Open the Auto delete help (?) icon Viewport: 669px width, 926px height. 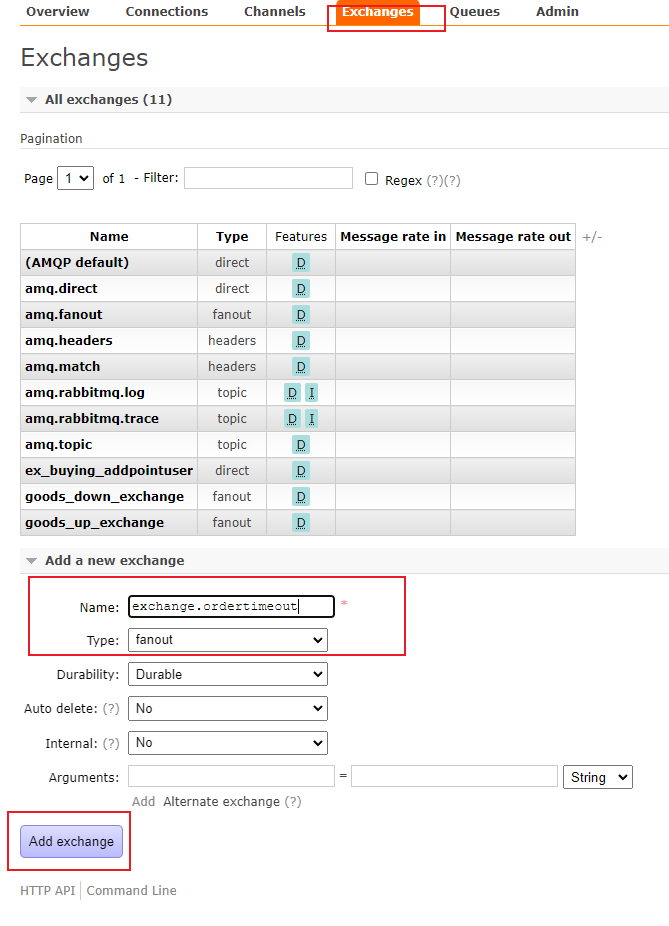click(111, 708)
